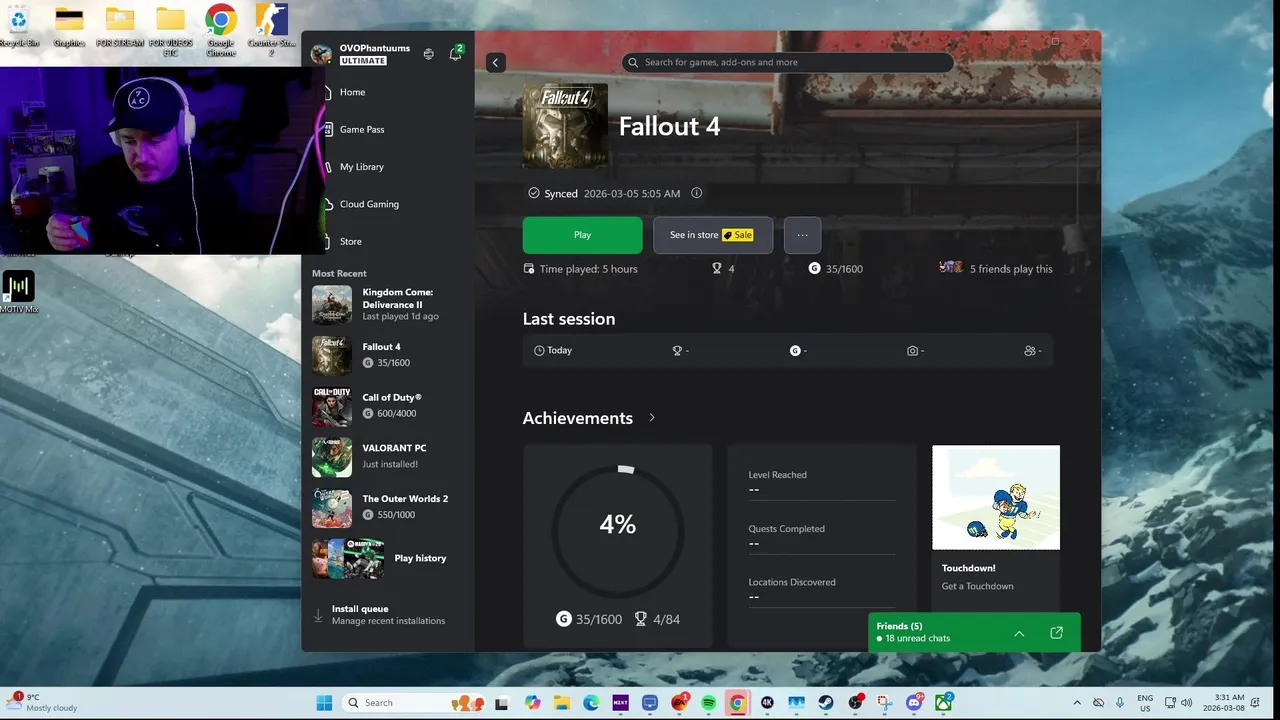The width and height of the screenshot is (1280, 720).
Task: Show hidden system tray icons
Action: (x=1077, y=703)
